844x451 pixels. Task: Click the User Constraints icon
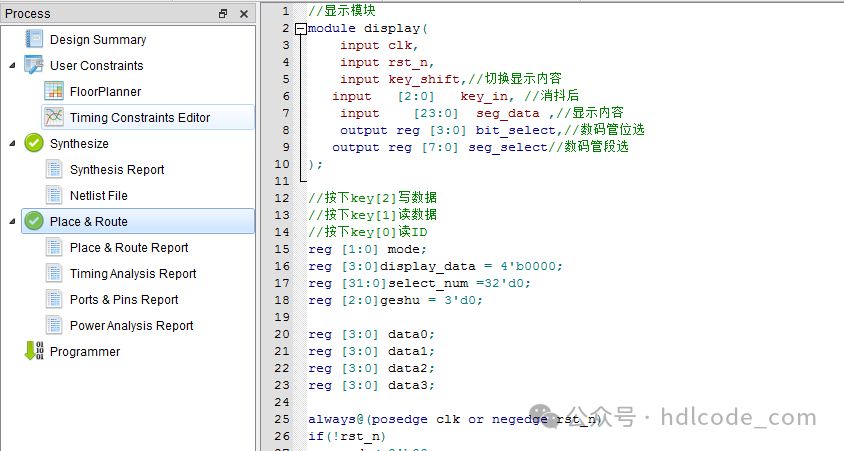[x=34, y=65]
